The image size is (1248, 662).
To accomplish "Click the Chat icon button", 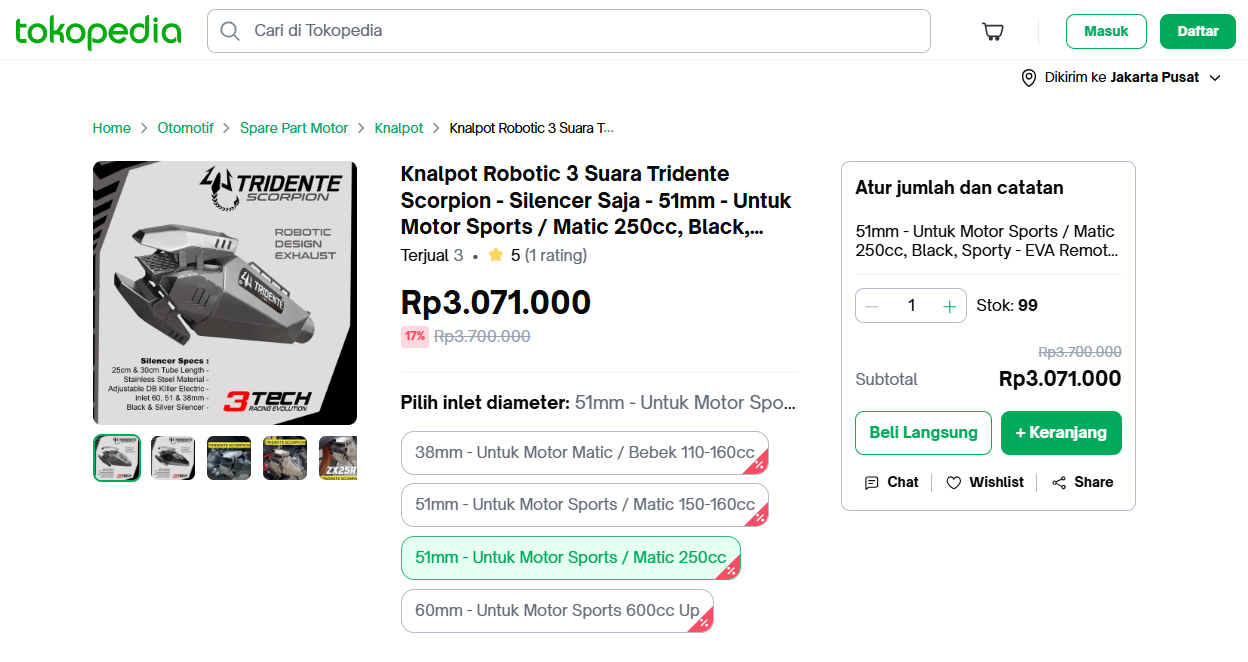I will coord(872,482).
